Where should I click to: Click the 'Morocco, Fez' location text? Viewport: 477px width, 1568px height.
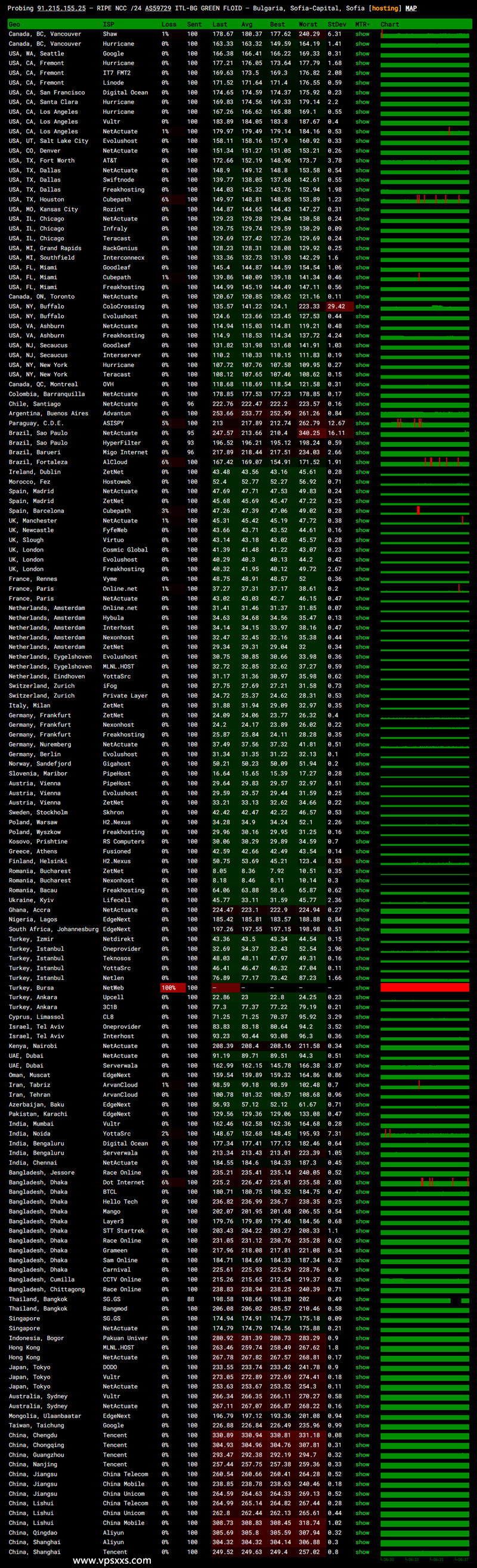pos(29,481)
